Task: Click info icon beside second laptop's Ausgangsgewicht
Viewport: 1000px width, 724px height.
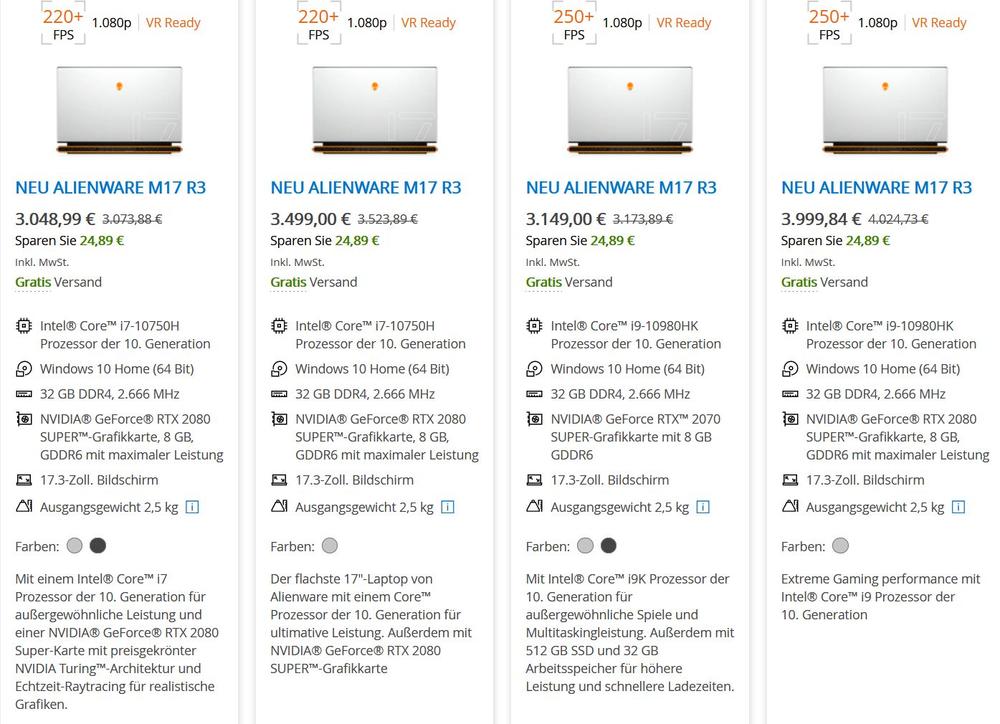Action: (x=447, y=507)
